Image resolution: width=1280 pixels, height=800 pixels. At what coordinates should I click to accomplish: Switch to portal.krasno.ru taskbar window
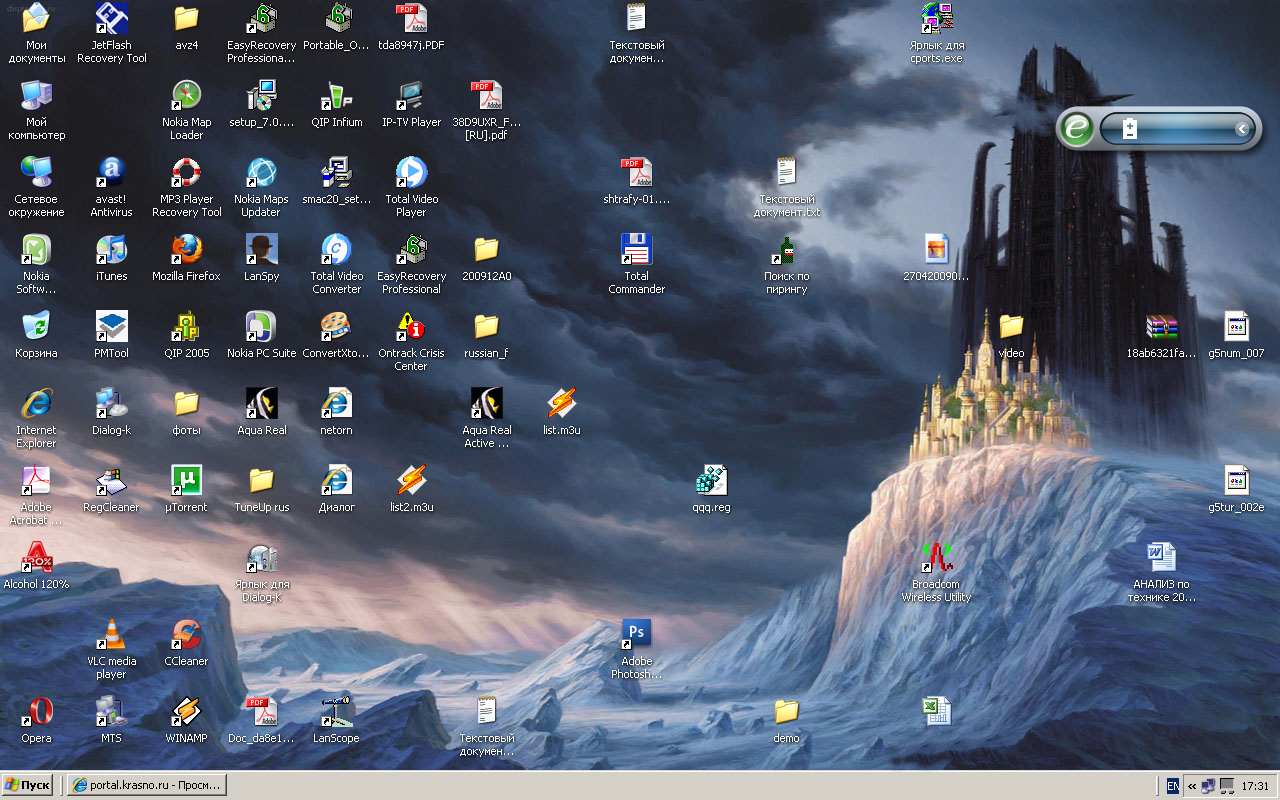click(x=146, y=785)
